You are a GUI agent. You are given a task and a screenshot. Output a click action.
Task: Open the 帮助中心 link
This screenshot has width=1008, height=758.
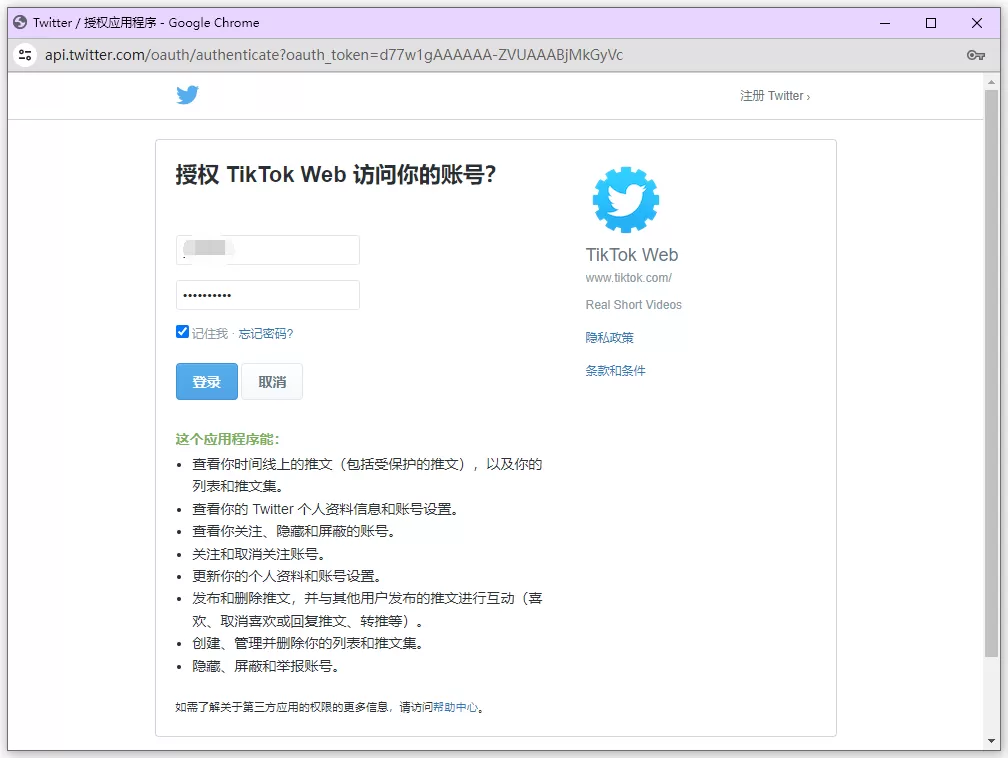tap(455, 707)
